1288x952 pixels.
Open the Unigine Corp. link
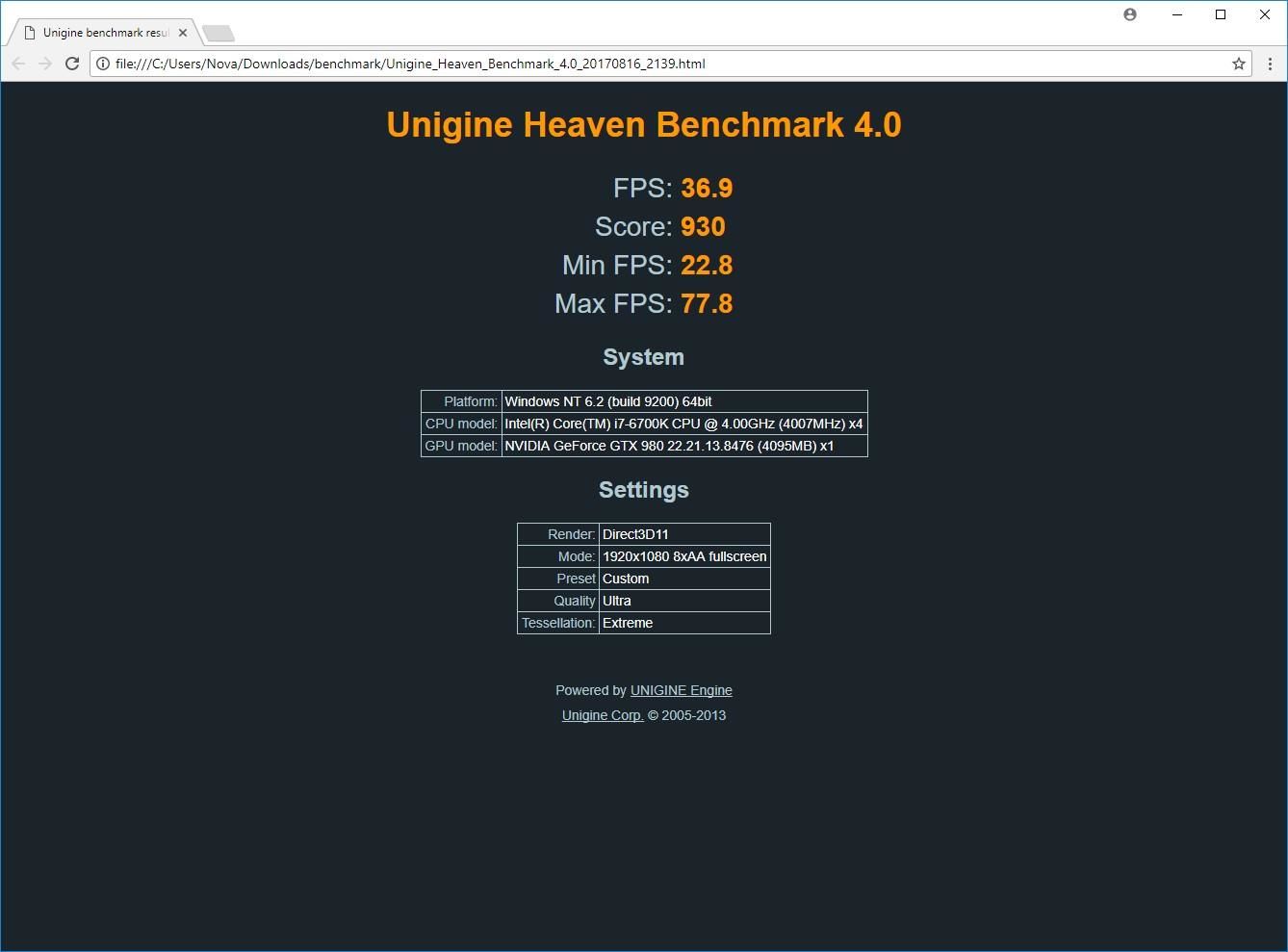point(603,715)
